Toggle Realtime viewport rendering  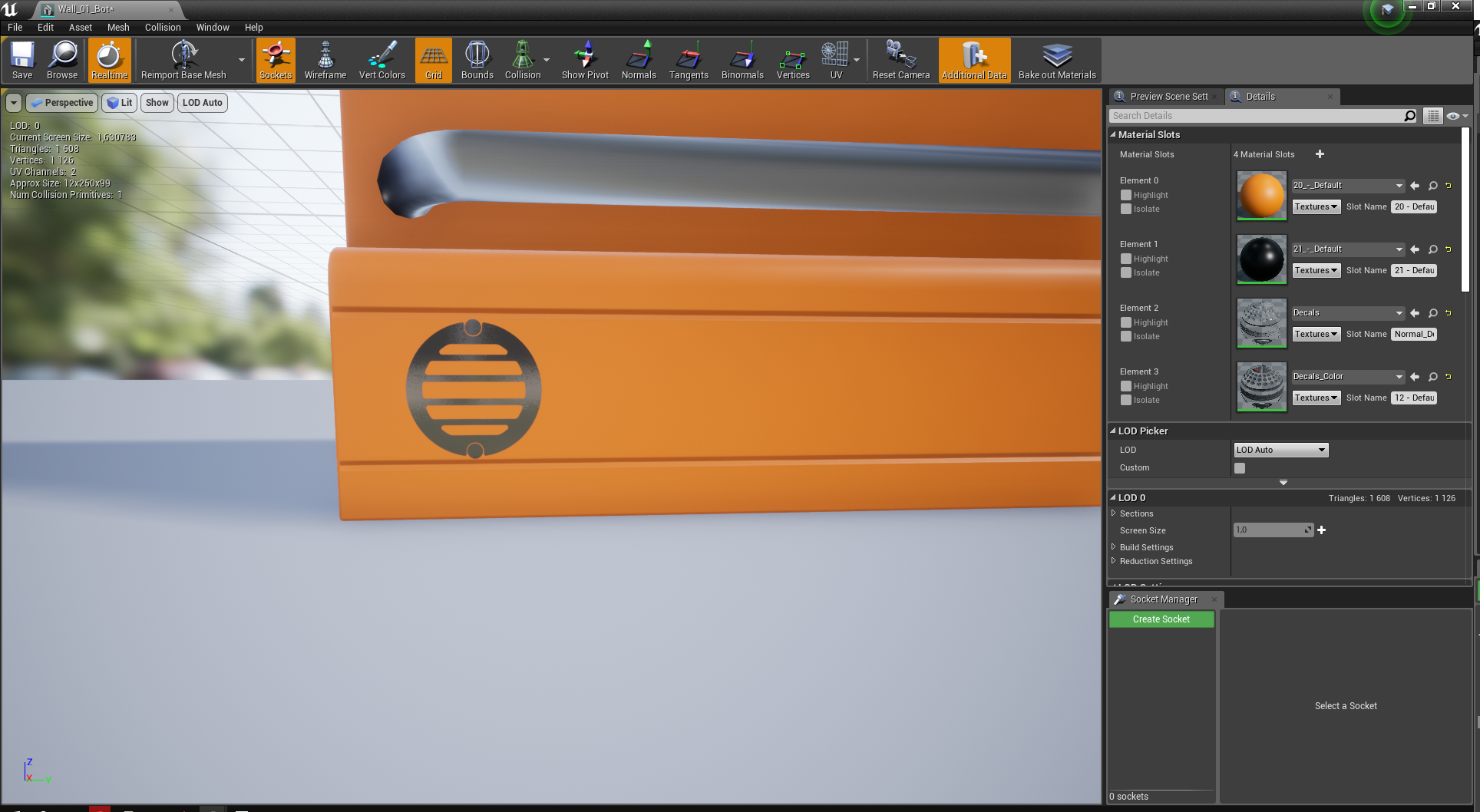[110, 60]
